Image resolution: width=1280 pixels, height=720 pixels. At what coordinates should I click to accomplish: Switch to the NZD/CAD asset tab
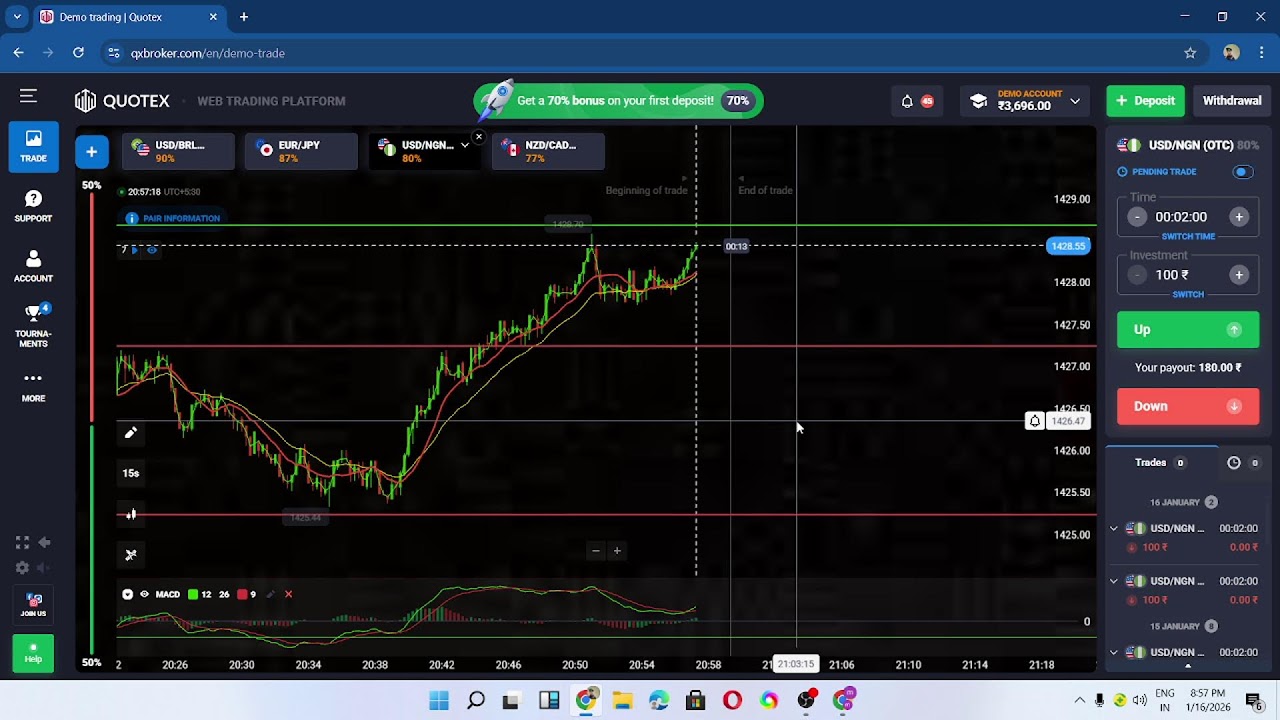547,151
